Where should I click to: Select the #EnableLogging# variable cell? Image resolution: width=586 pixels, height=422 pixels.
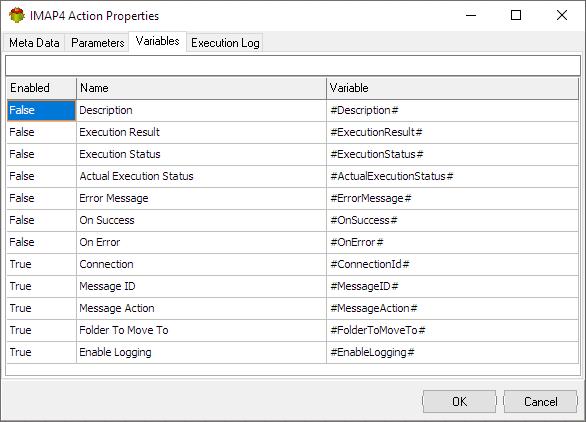[453, 352]
